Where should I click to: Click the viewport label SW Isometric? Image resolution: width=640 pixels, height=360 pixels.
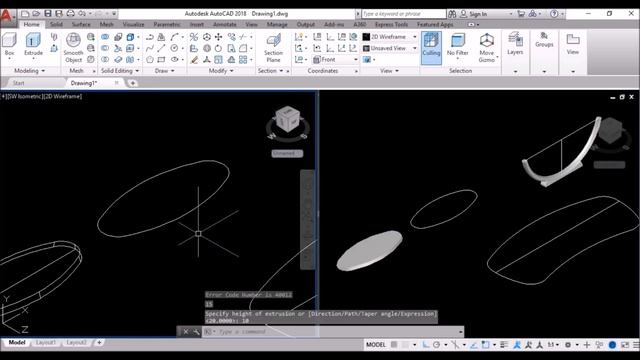pyautogui.click(x=24, y=96)
